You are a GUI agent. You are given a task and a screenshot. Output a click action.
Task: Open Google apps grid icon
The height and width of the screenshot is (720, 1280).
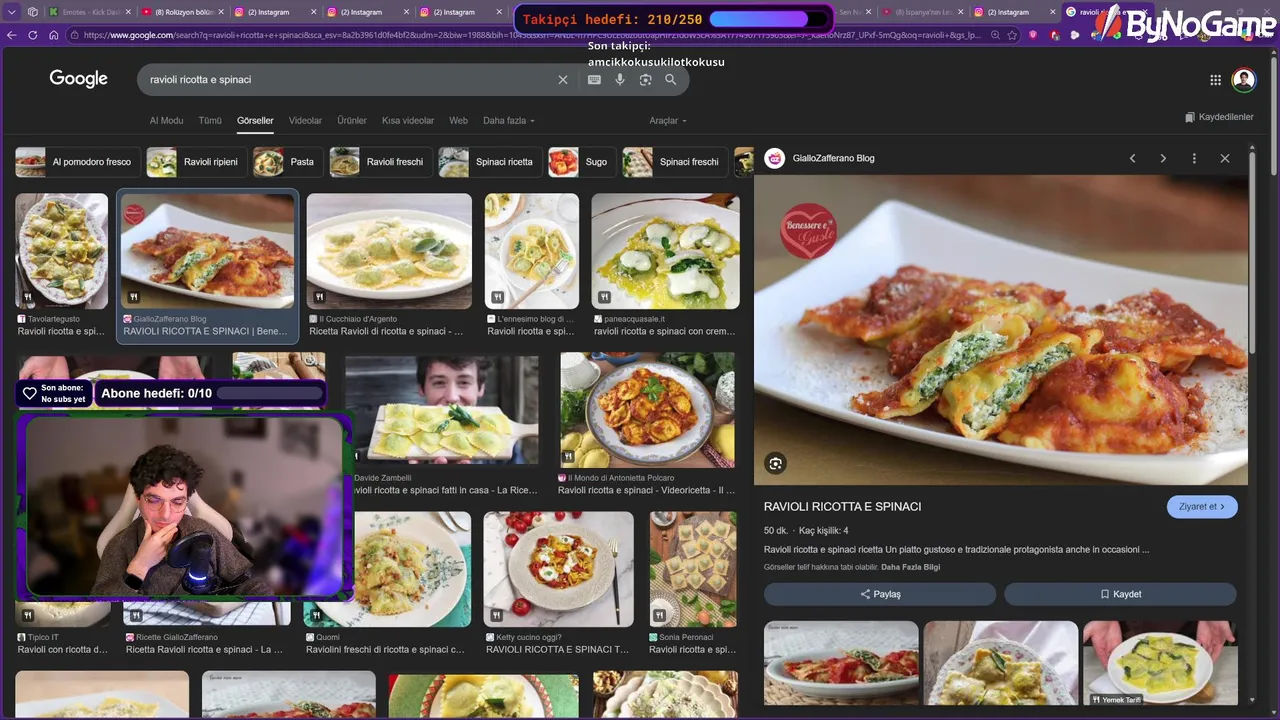point(1215,80)
